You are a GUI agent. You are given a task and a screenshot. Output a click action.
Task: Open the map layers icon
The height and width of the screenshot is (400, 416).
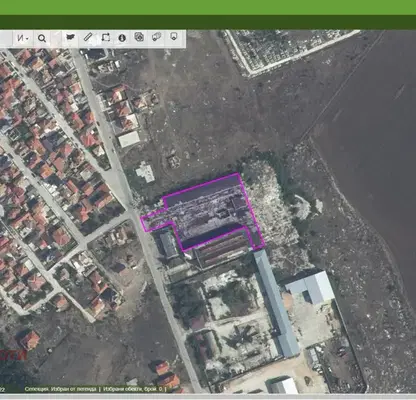[139, 37]
